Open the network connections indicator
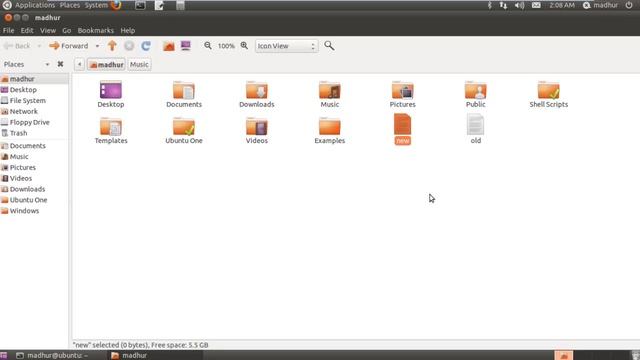 [x=503, y=5]
